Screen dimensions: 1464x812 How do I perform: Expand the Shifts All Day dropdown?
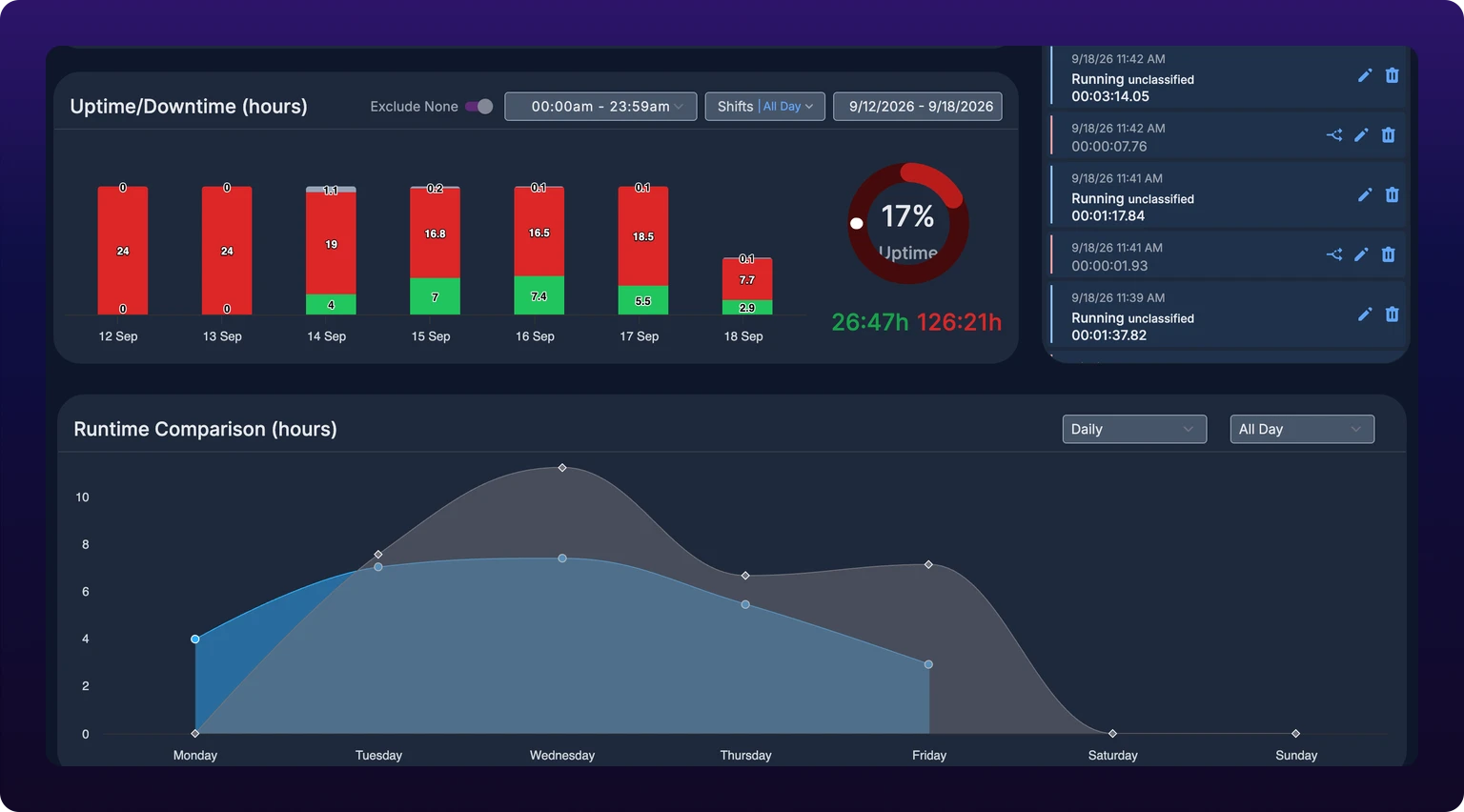click(765, 107)
